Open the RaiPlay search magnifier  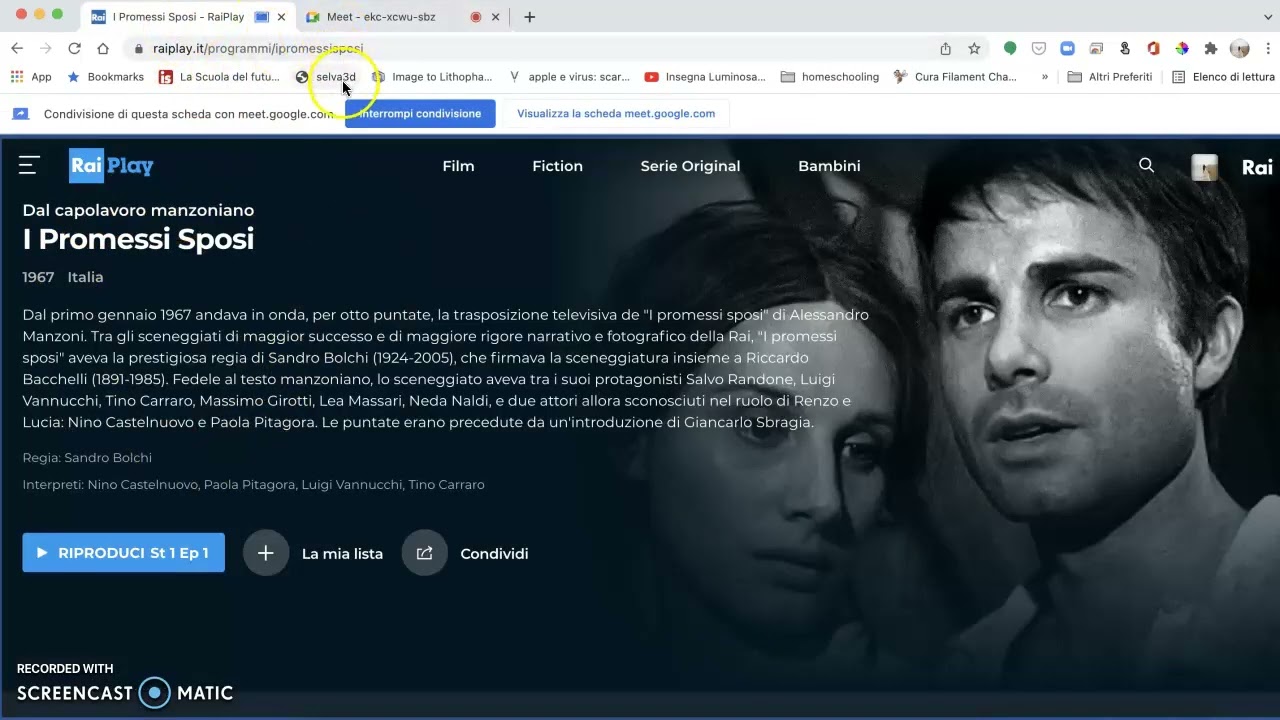[1146, 166]
